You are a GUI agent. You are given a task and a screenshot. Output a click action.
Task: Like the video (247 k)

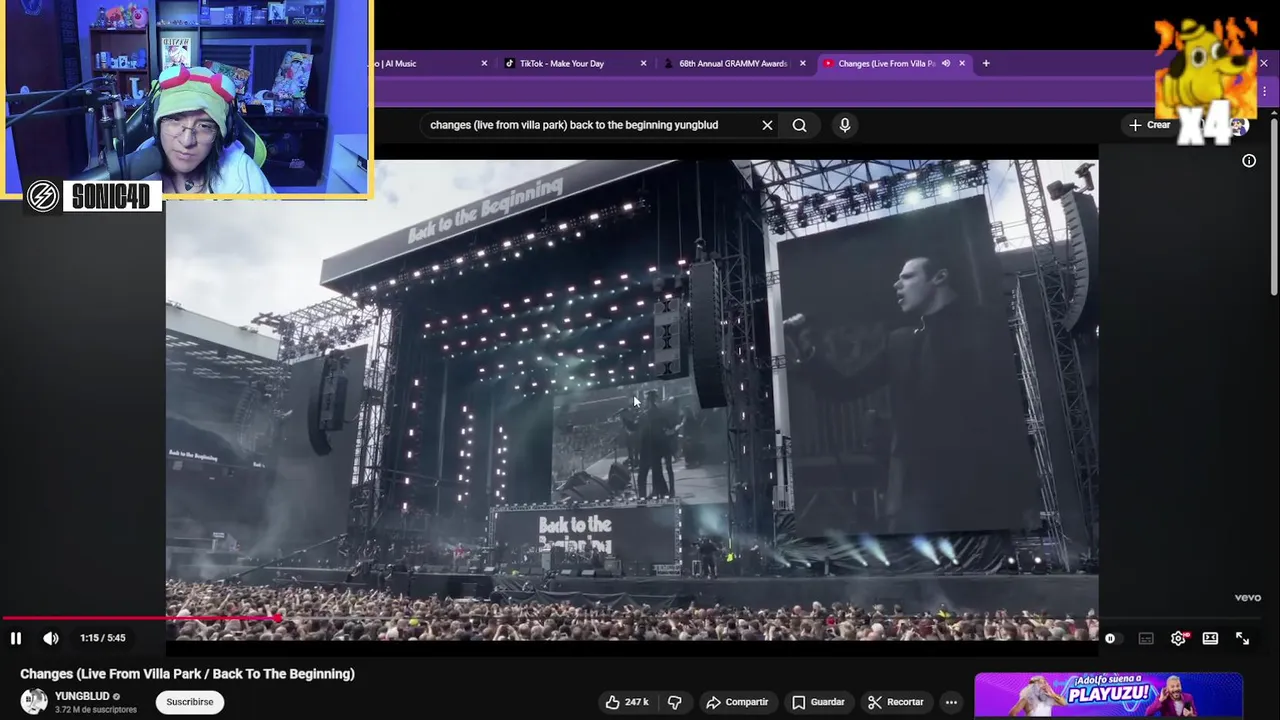627,702
